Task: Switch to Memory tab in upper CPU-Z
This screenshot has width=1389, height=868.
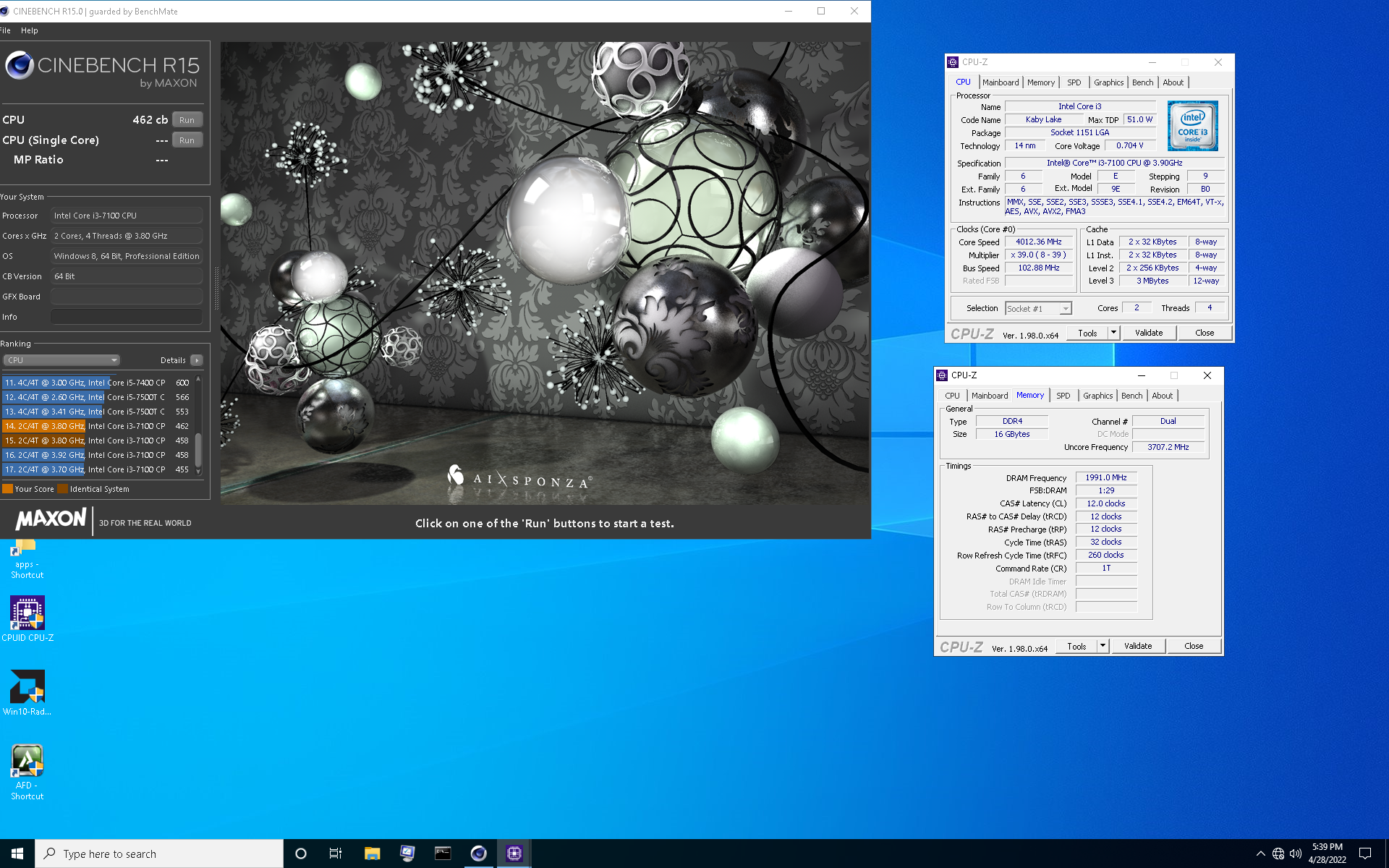Action: 1041,82
